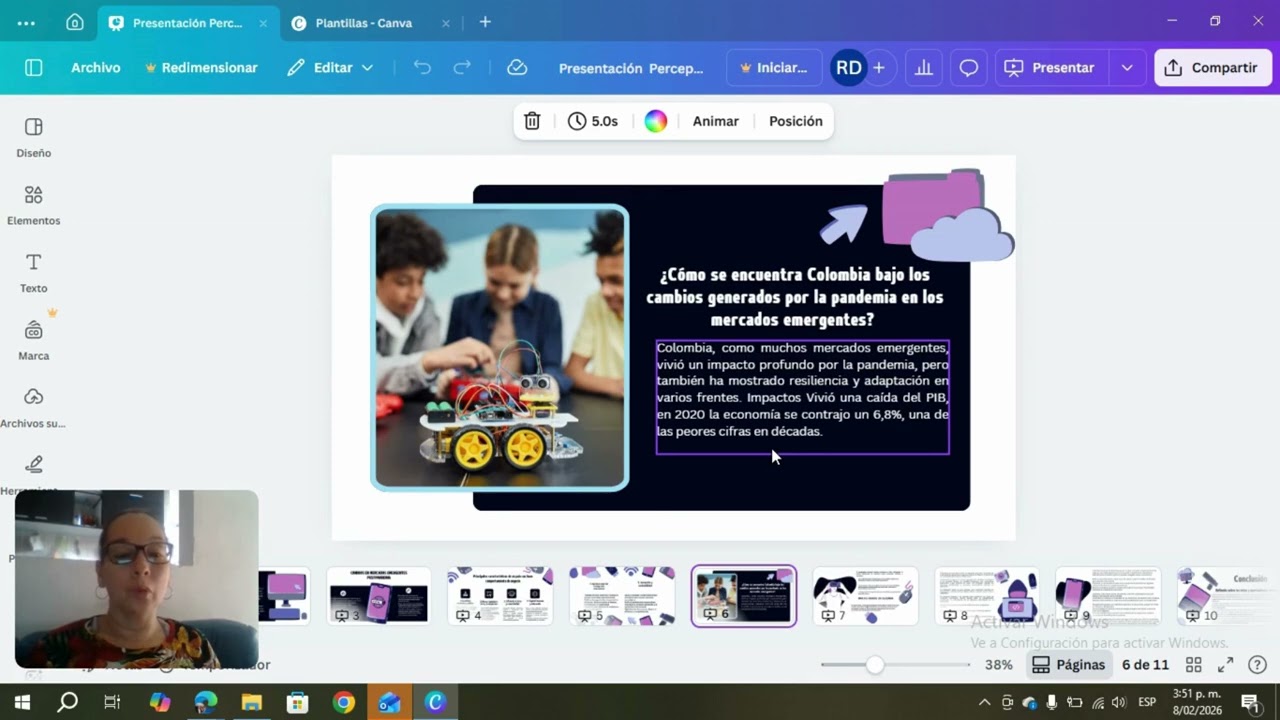Click the 6 de 11 page indicator

coord(1145,665)
